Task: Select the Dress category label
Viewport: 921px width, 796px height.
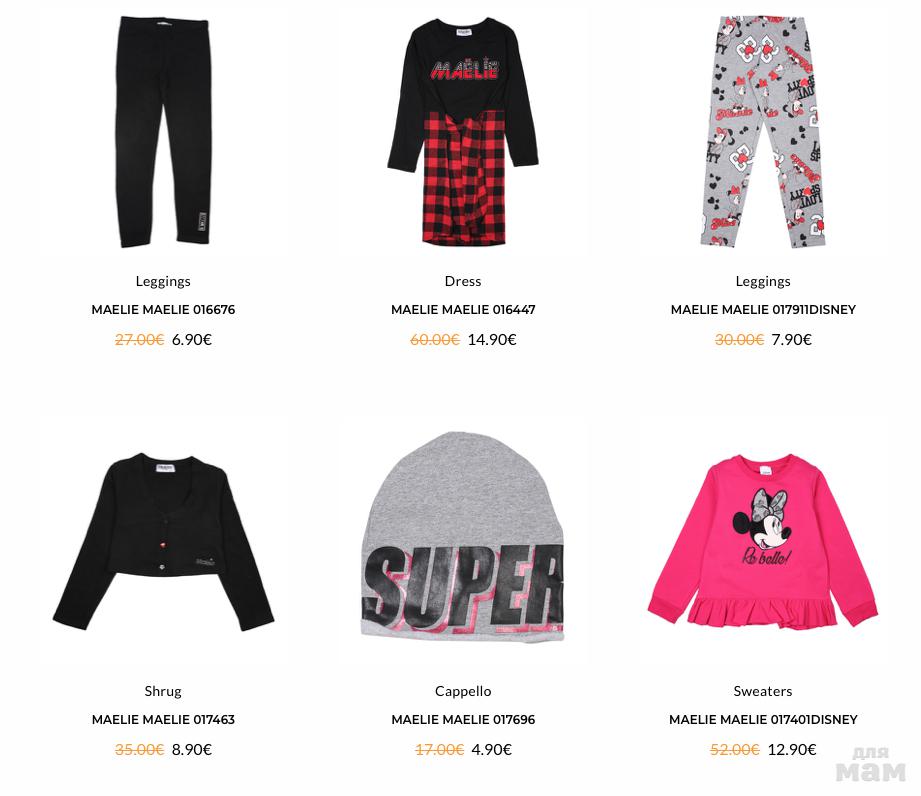Action: (x=463, y=281)
